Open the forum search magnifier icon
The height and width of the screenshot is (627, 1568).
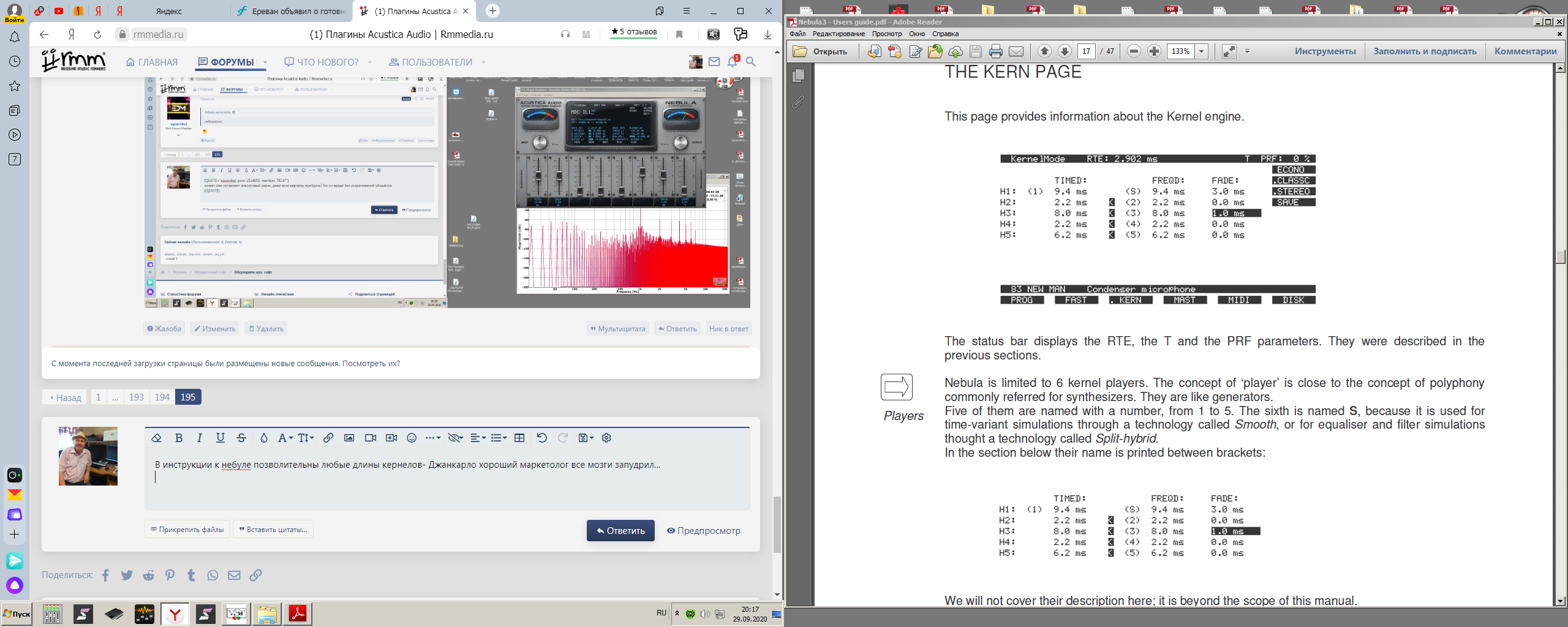point(751,62)
